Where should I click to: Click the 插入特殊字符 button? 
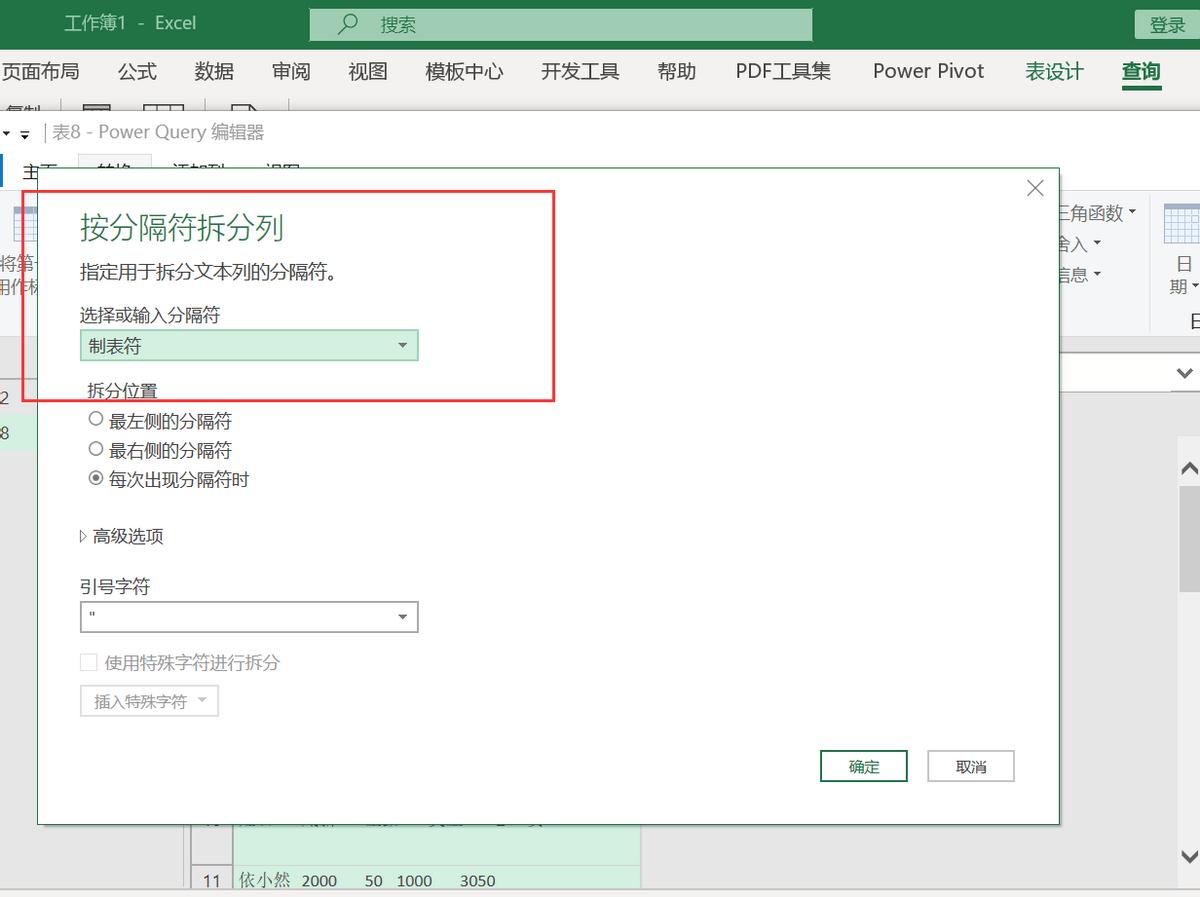[x=148, y=700]
